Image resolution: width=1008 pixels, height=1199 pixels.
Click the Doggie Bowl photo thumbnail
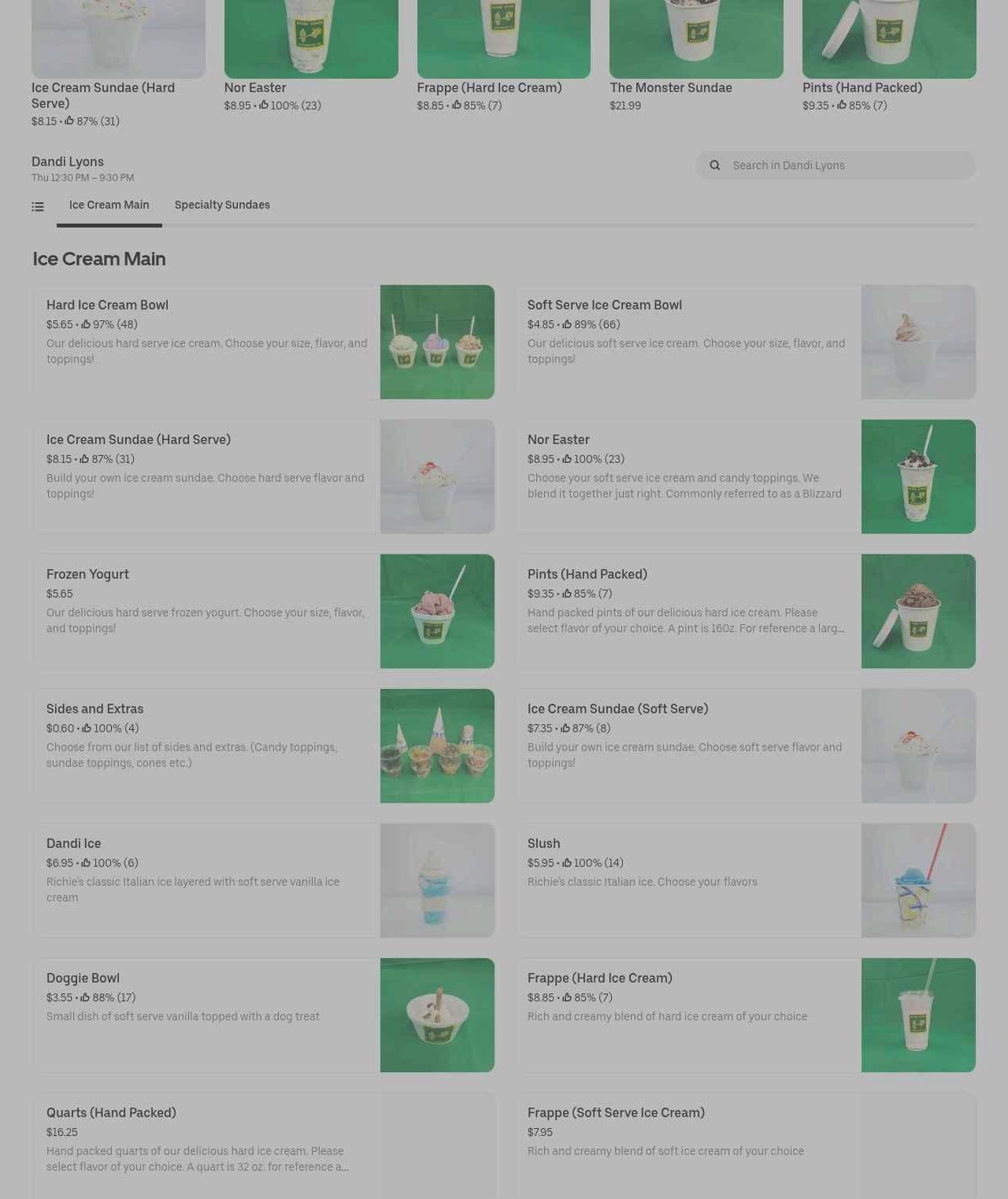437,1015
